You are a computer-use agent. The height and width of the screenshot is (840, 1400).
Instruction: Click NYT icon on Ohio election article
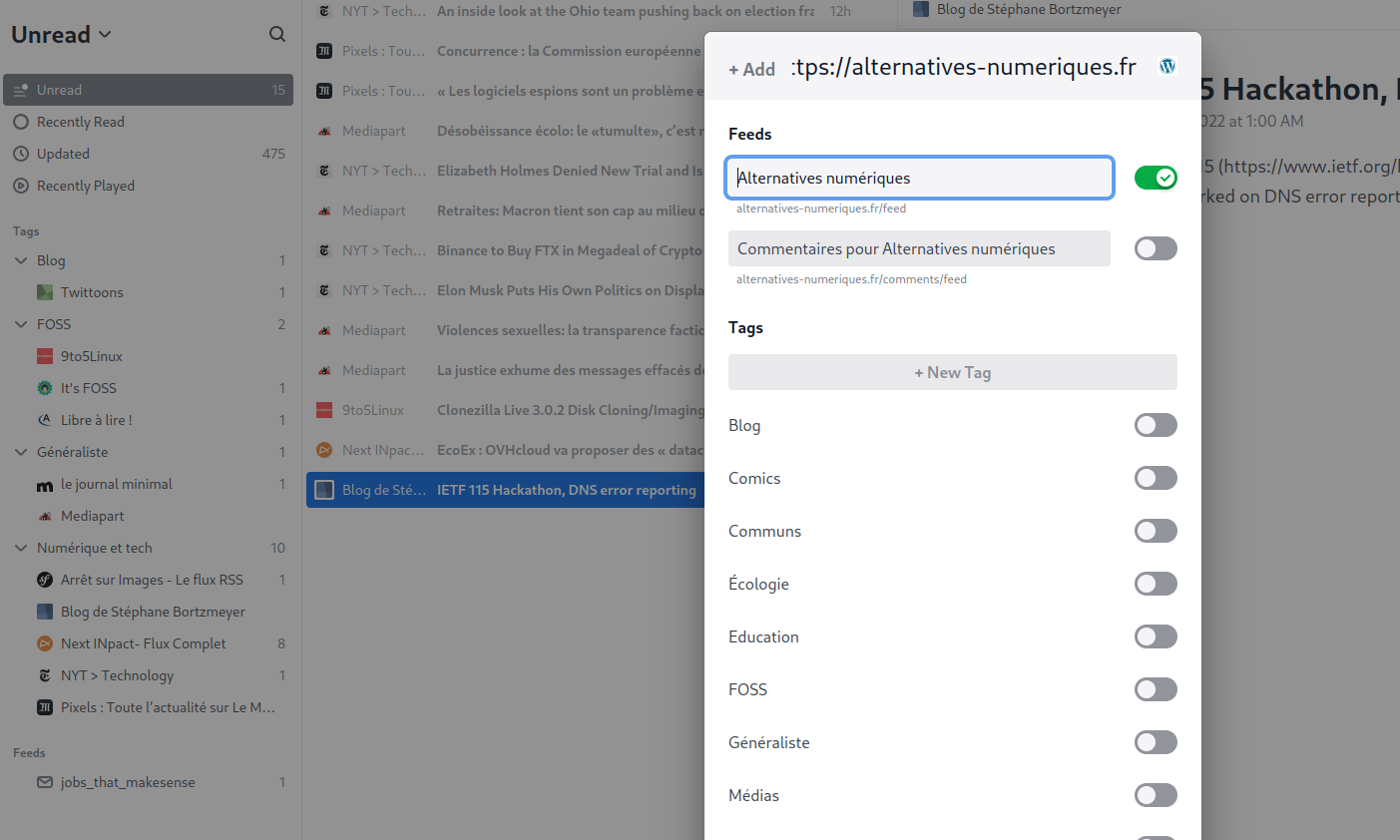[324, 11]
